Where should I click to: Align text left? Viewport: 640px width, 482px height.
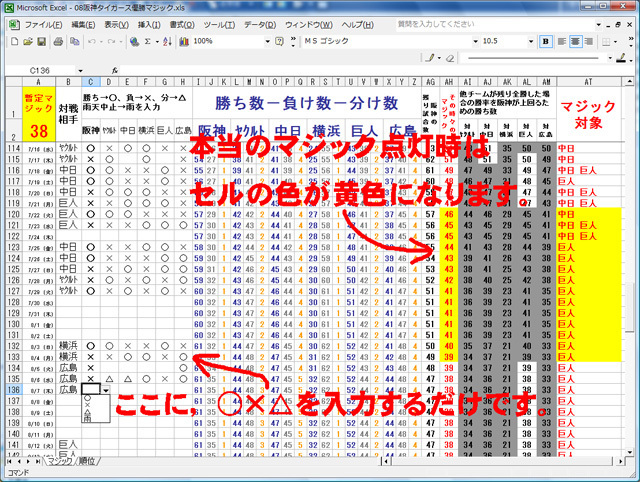click(562, 41)
